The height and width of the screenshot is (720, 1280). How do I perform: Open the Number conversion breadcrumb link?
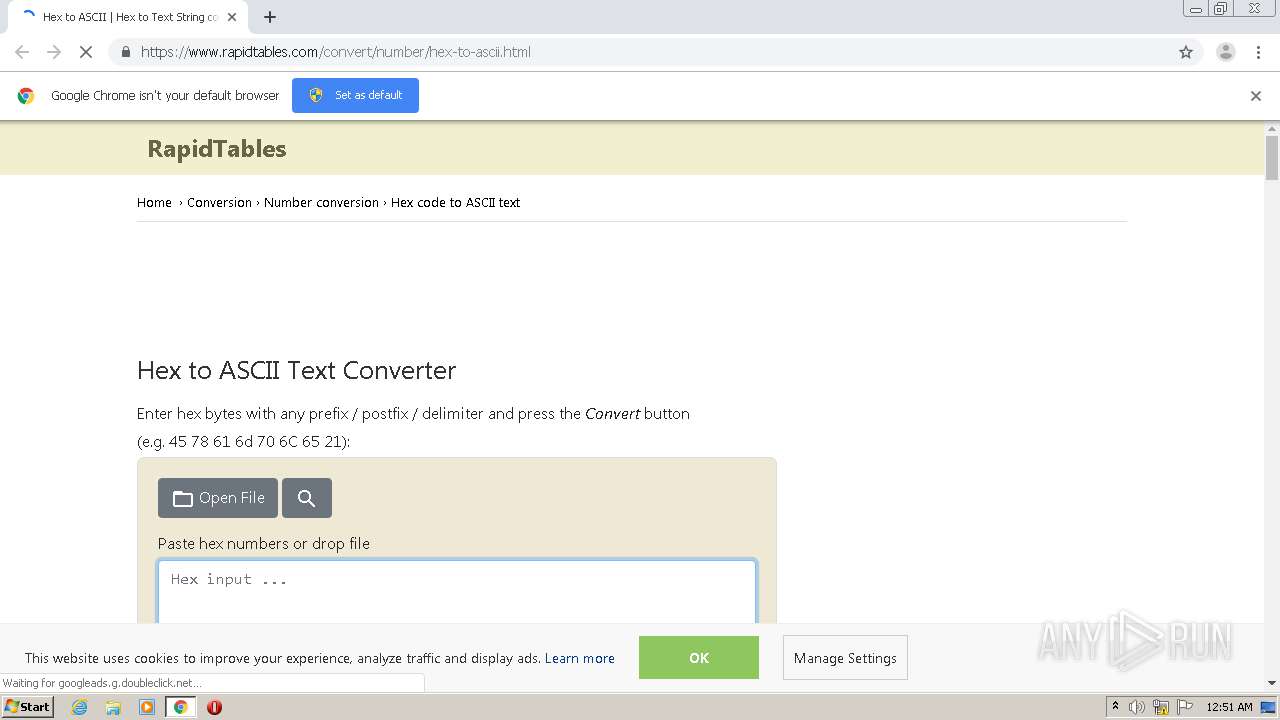click(x=321, y=202)
